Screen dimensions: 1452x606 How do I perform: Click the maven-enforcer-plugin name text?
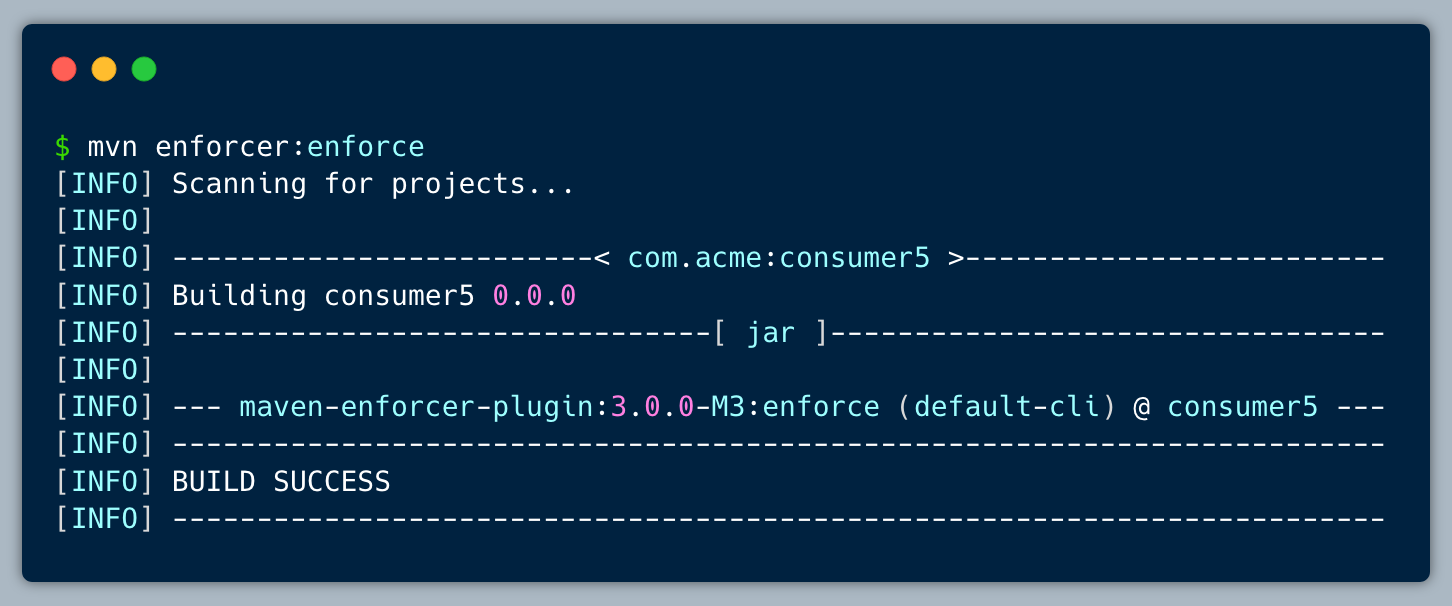click(417, 408)
